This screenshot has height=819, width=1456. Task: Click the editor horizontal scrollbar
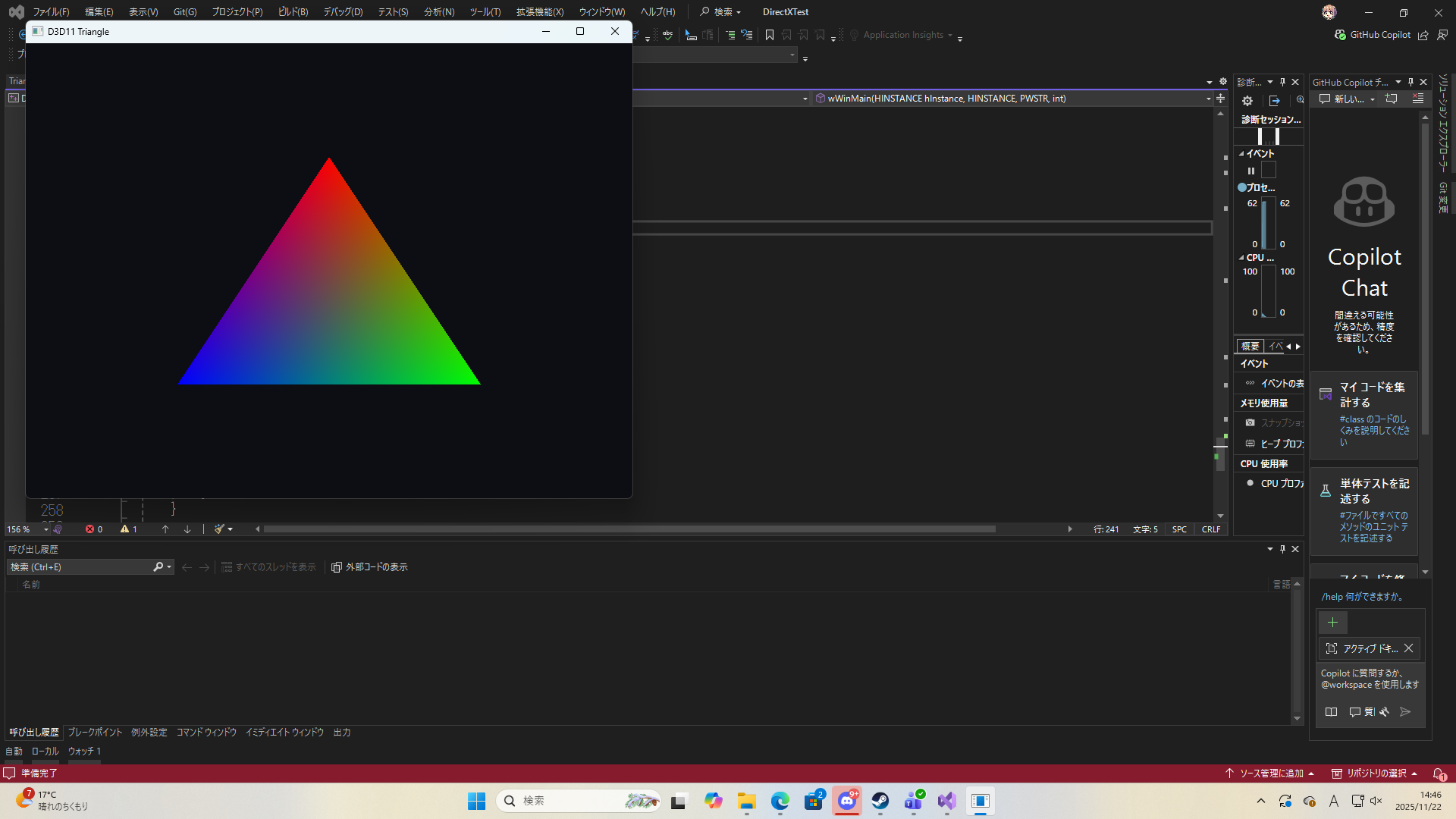[629, 529]
